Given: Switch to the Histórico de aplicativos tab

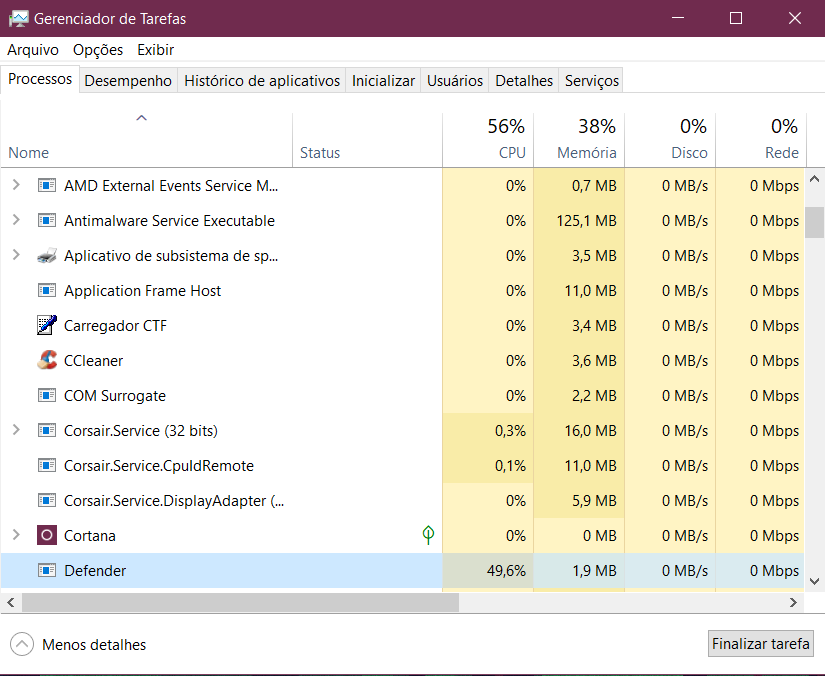Looking at the screenshot, I should pos(262,80).
